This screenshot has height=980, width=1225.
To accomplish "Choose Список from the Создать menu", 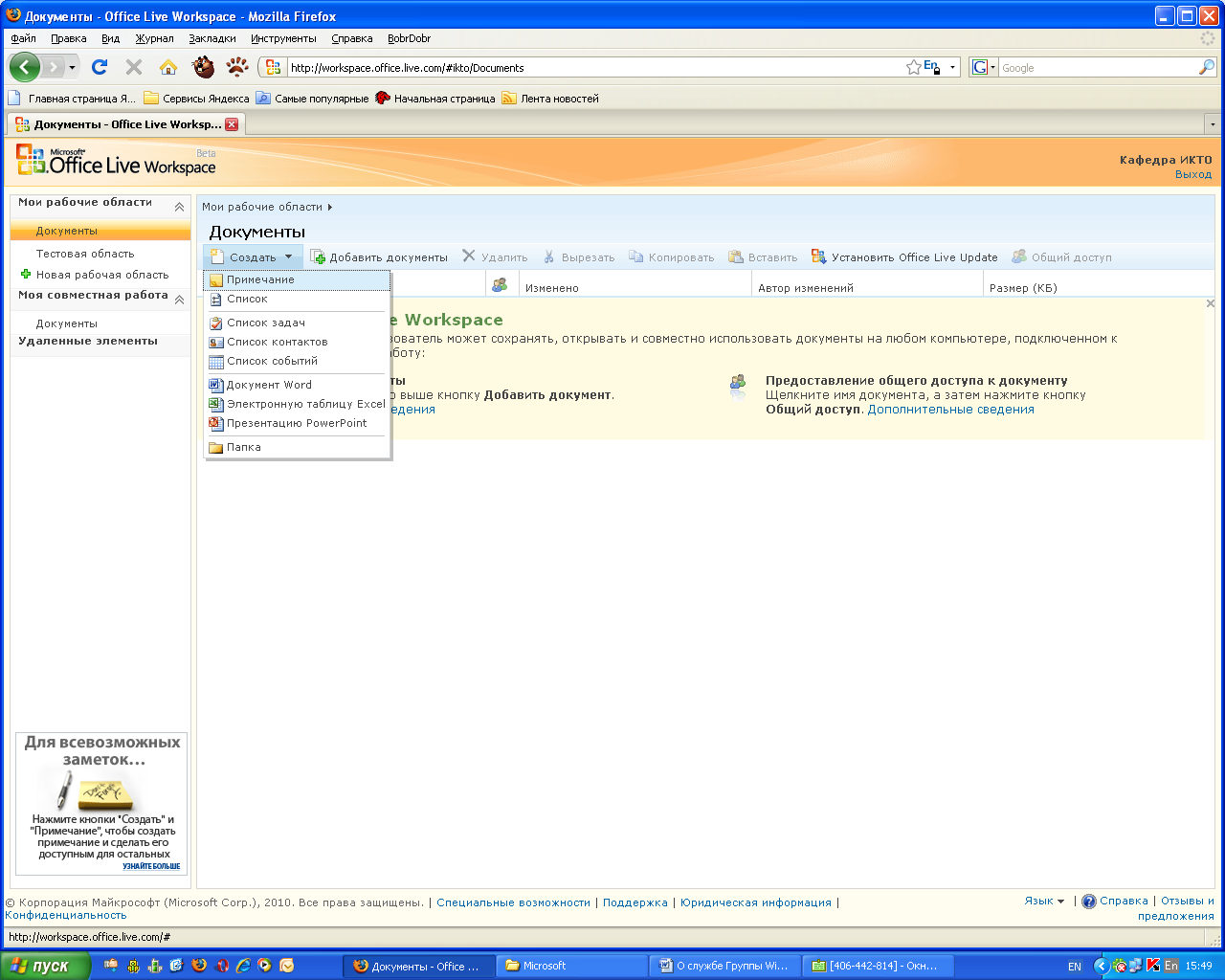I will [x=298, y=299].
